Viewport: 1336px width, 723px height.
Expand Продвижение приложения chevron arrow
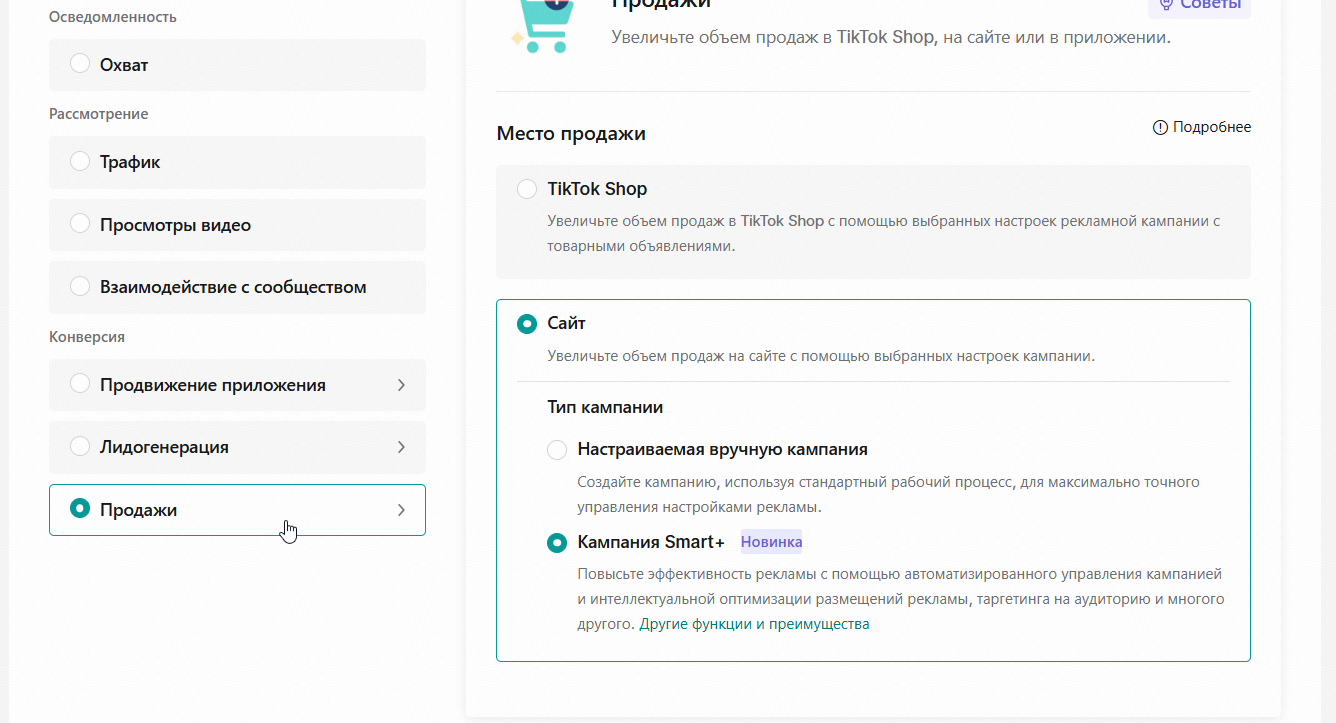click(x=401, y=385)
